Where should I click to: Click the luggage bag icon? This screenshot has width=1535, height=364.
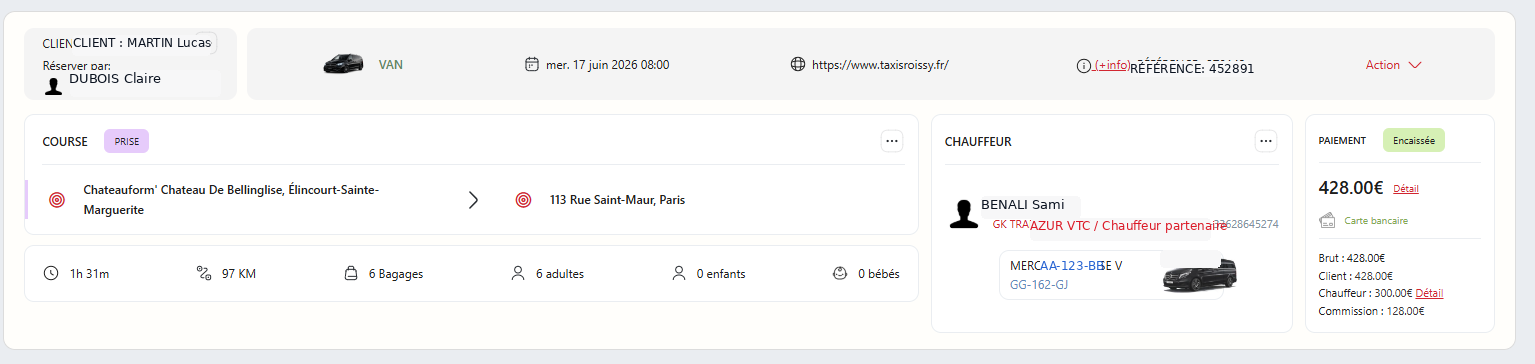point(351,273)
